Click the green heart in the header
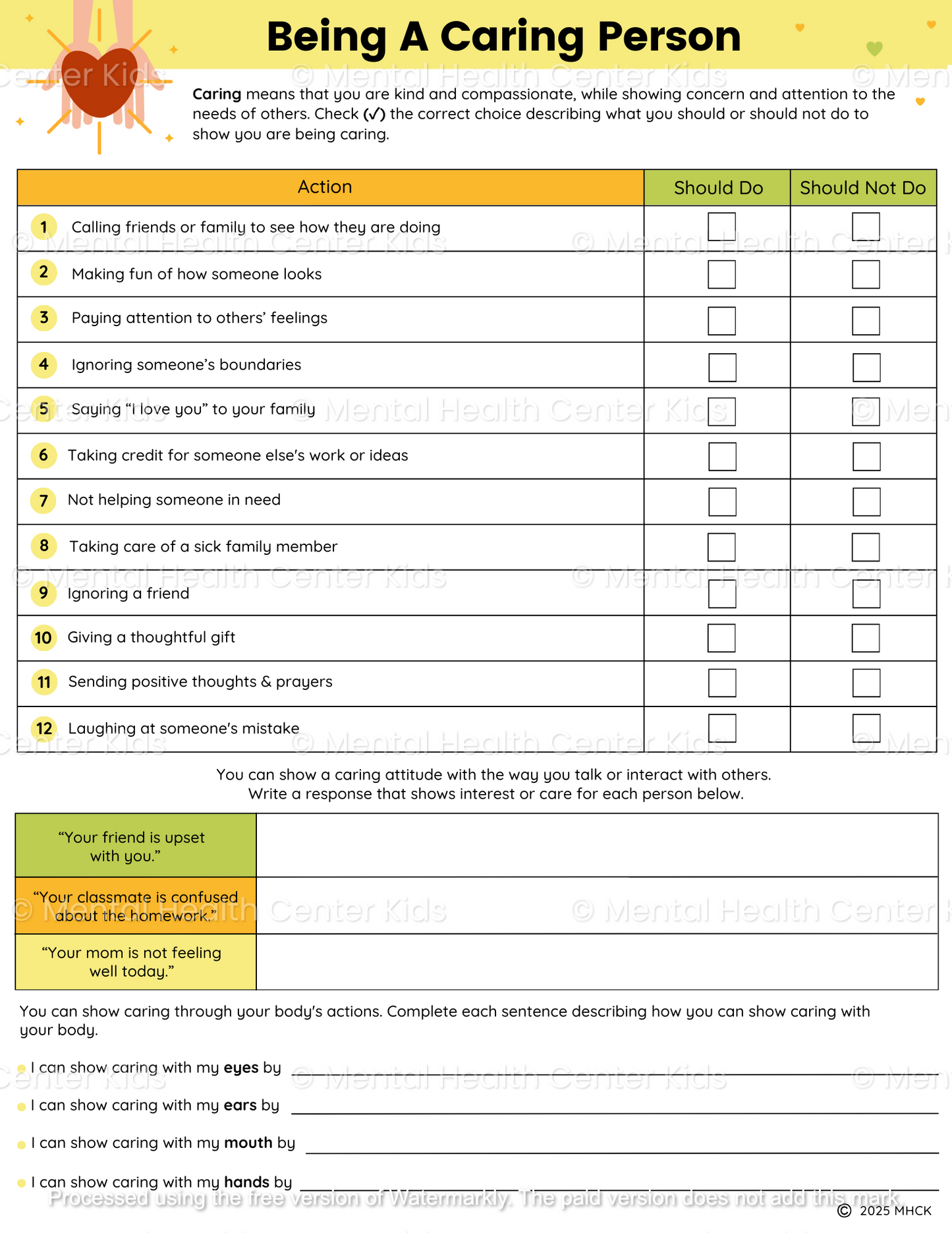 [874, 49]
